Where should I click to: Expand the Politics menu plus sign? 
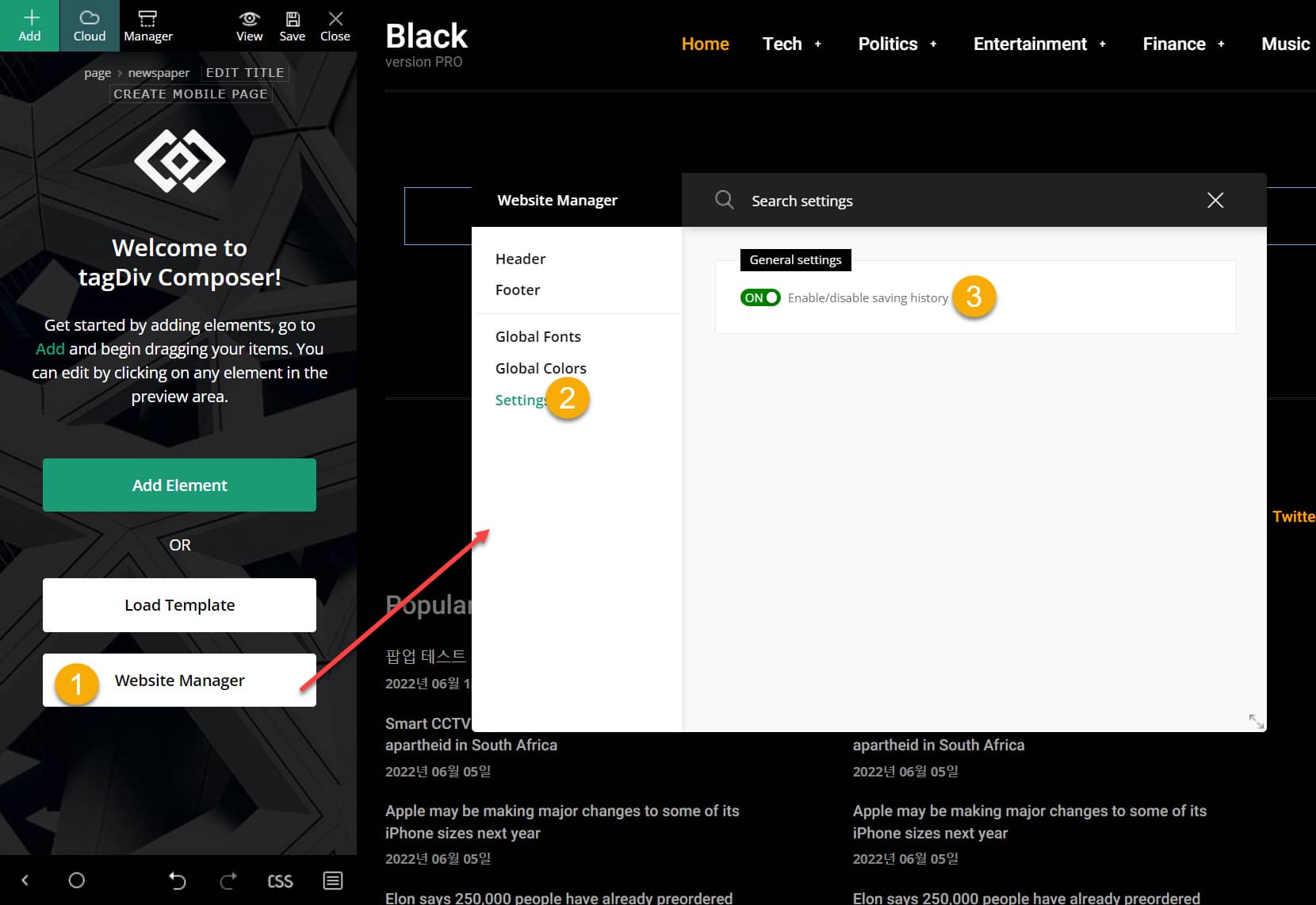point(933,44)
